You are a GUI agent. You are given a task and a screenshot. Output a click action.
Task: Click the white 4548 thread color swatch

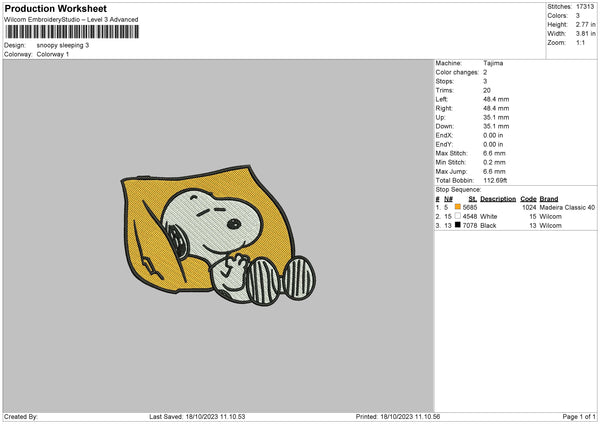pos(458,216)
